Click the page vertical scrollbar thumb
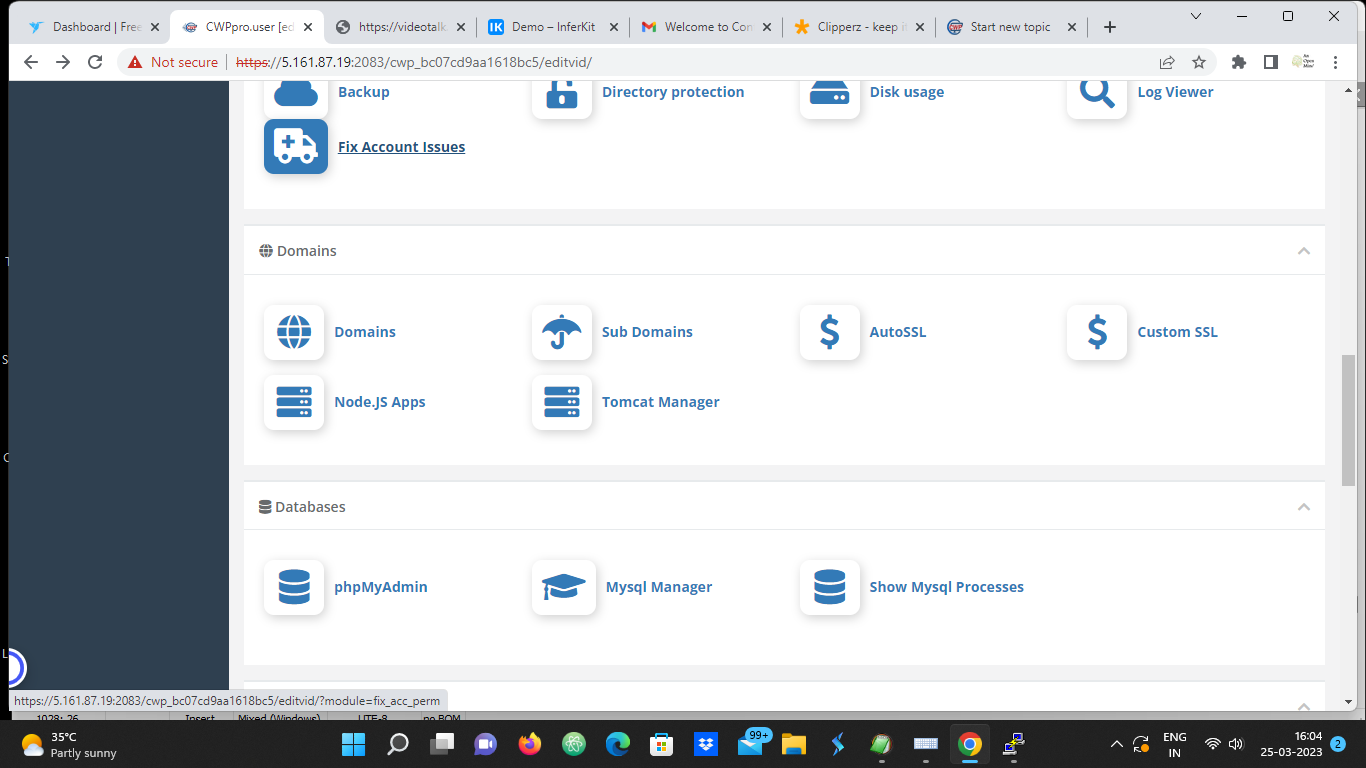The height and width of the screenshot is (768, 1366). (x=1349, y=420)
